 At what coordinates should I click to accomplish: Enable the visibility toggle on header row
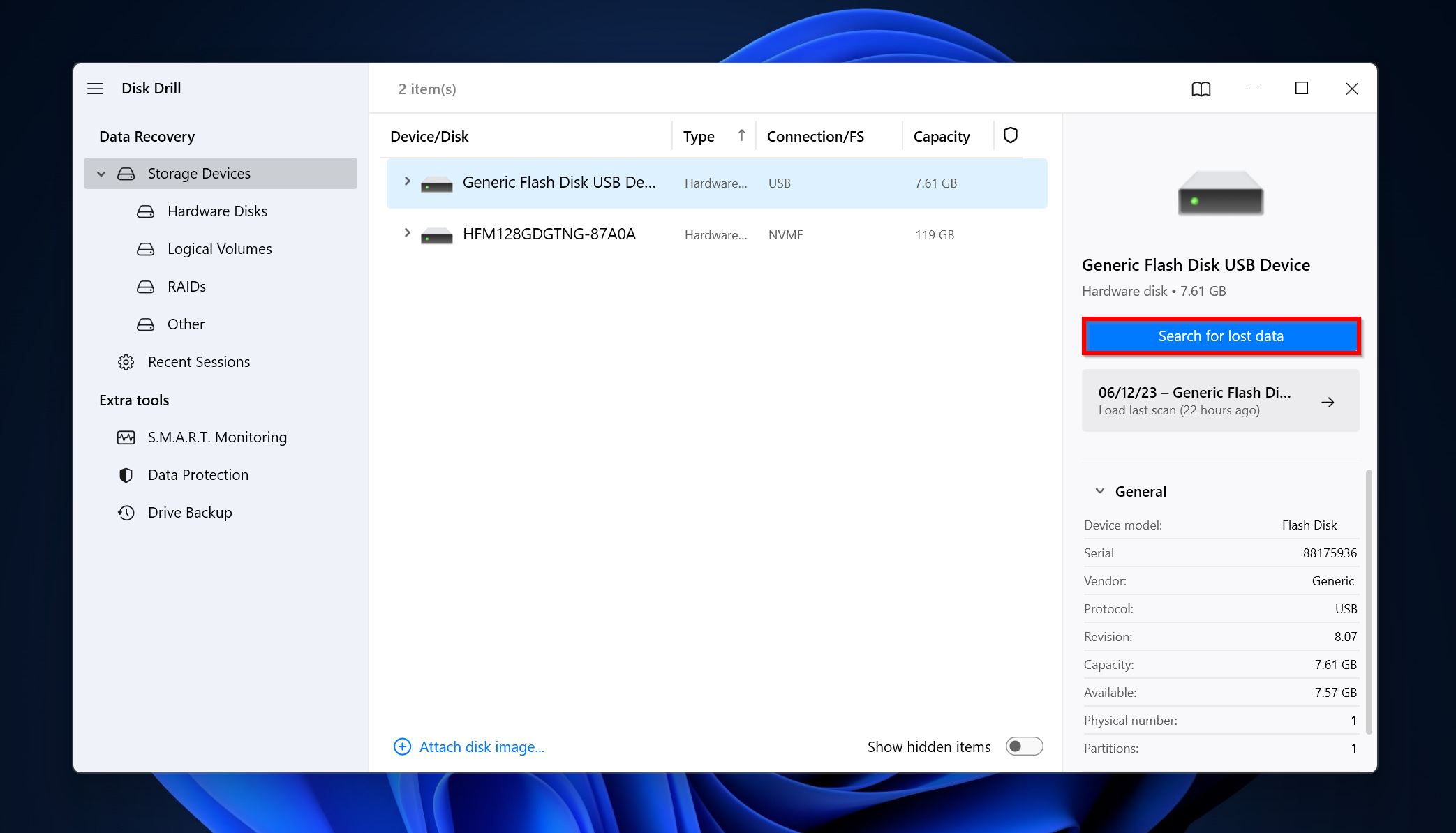[x=1011, y=134]
